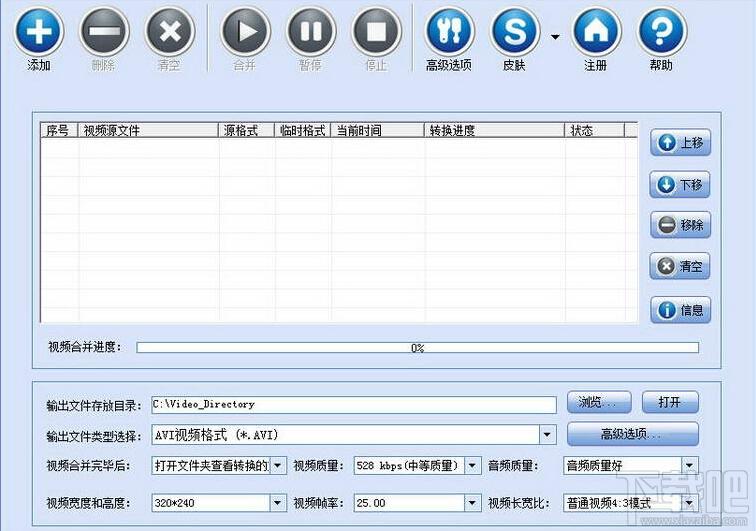Click the 停止 (Stop) icon
The height and width of the screenshot is (531, 756).
[376, 31]
